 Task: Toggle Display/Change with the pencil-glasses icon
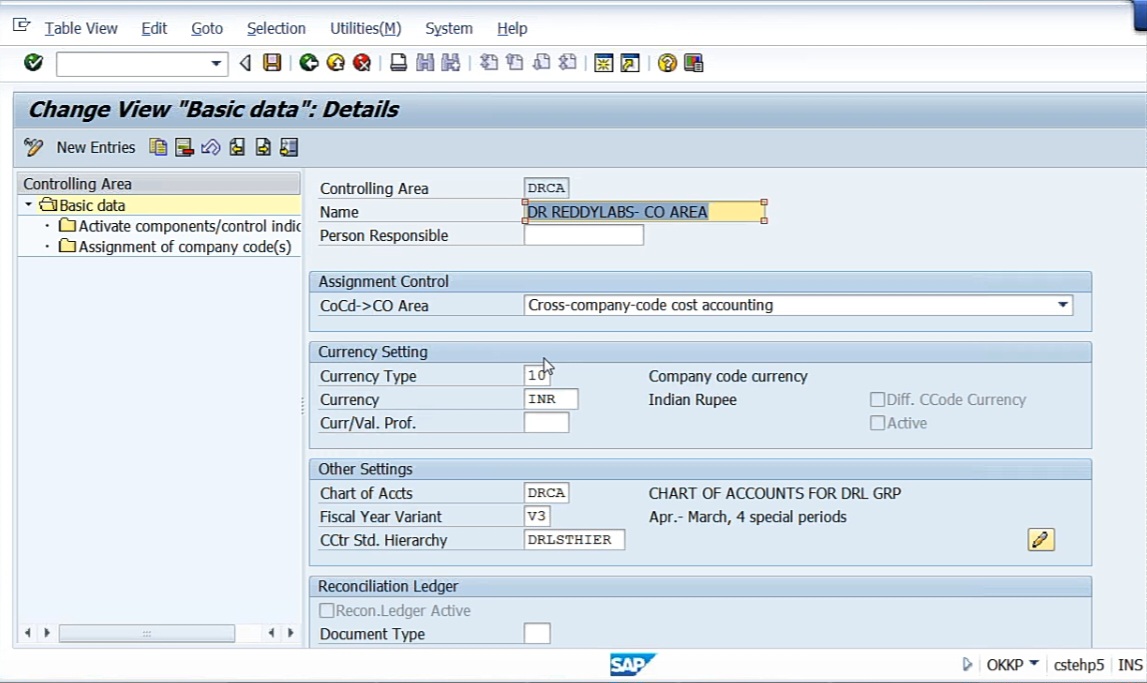(x=33, y=147)
